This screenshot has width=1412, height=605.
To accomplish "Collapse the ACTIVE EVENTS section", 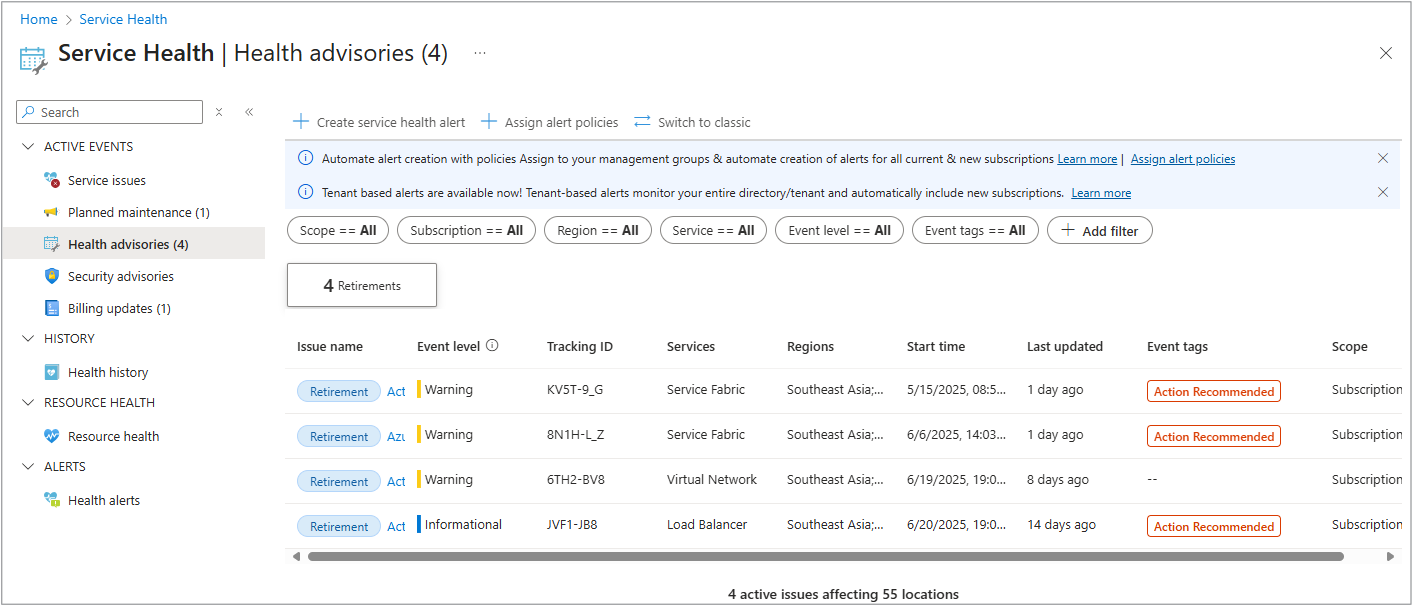I will point(28,147).
